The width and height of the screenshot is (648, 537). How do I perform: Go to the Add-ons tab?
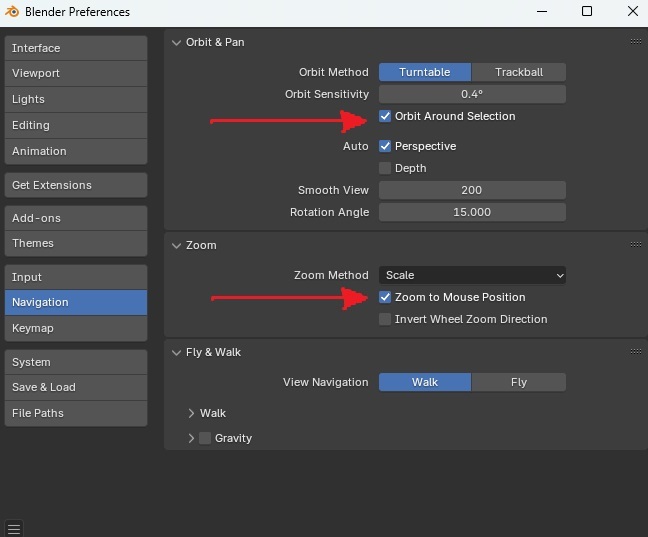[76, 218]
